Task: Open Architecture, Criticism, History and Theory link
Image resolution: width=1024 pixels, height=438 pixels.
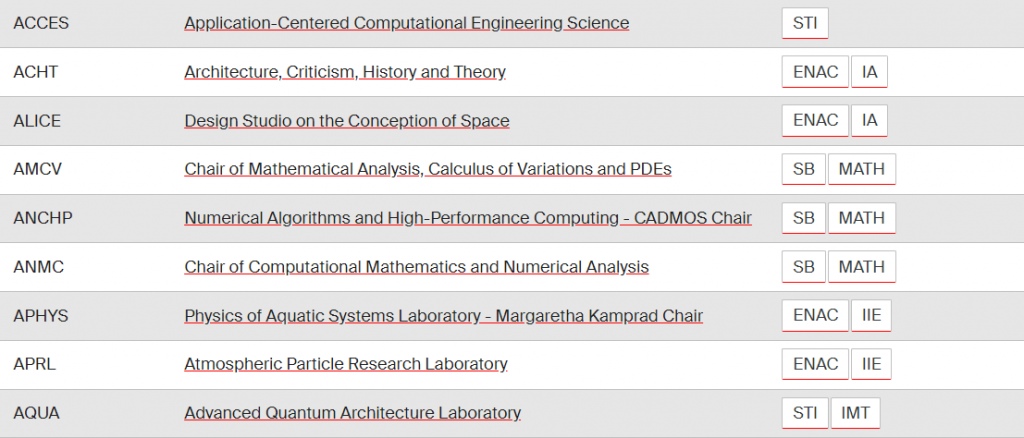Action: tap(345, 72)
